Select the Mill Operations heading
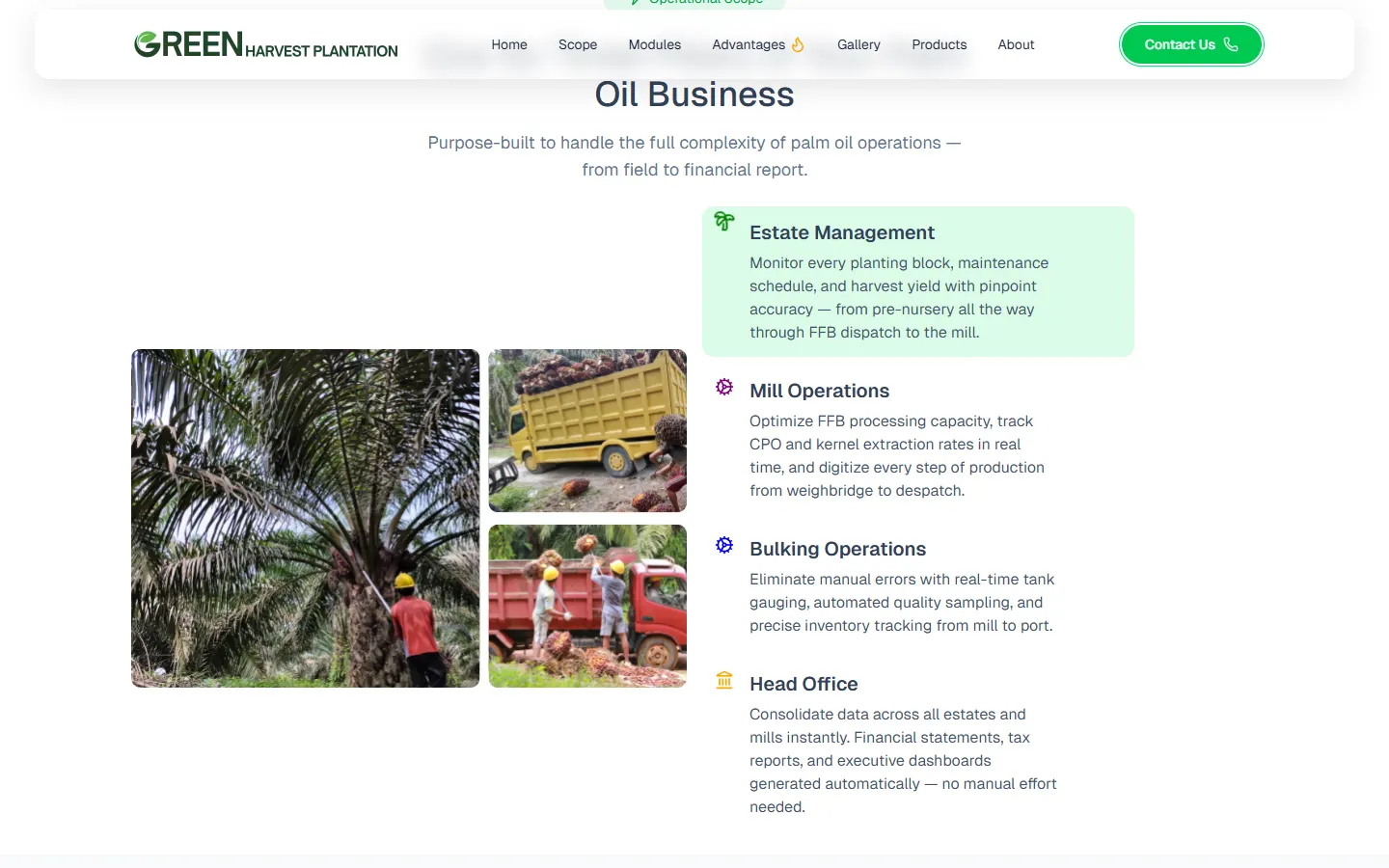This screenshot has height=868, width=1389. coord(820,391)
